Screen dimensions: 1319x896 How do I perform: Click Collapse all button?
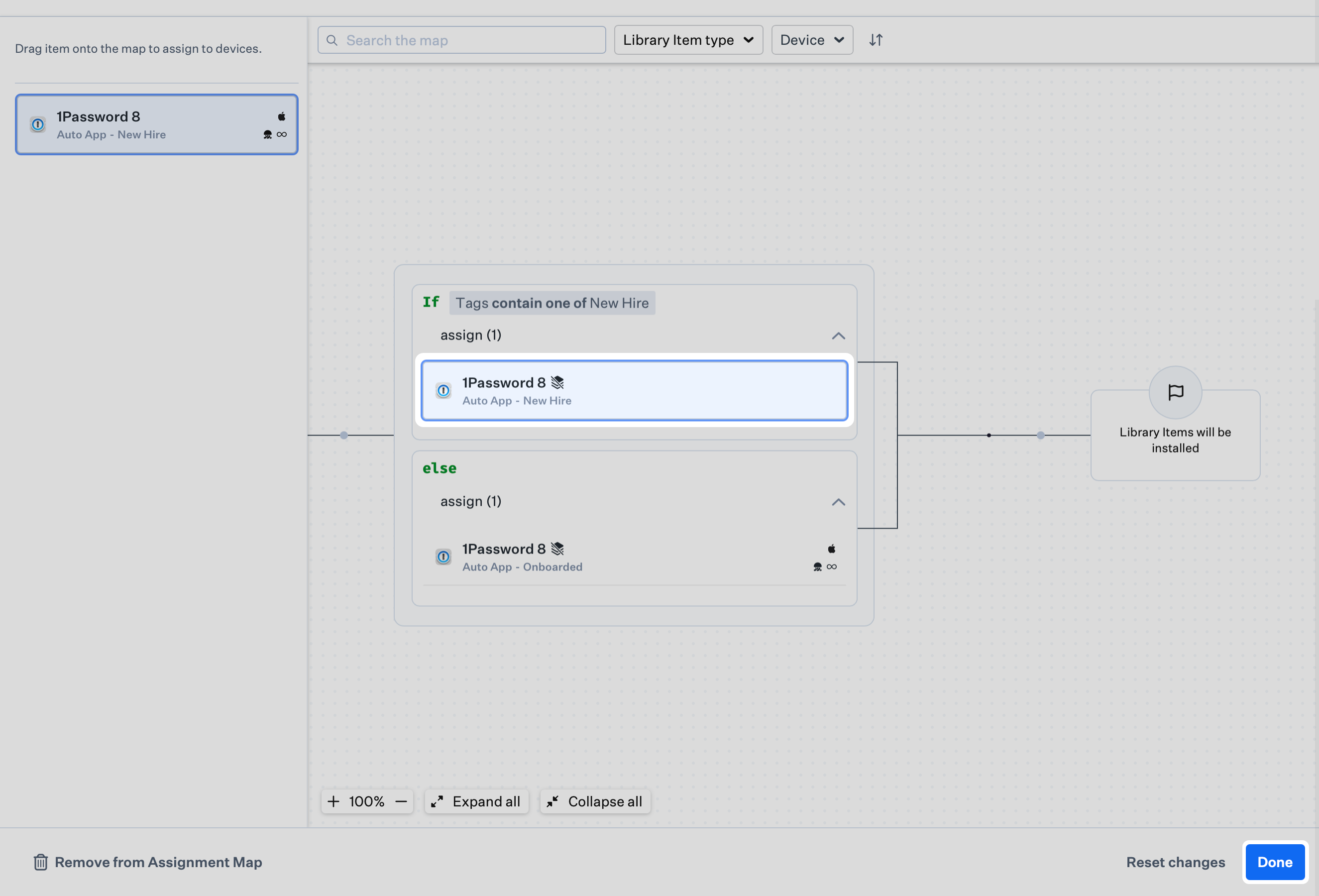[595, 801]
